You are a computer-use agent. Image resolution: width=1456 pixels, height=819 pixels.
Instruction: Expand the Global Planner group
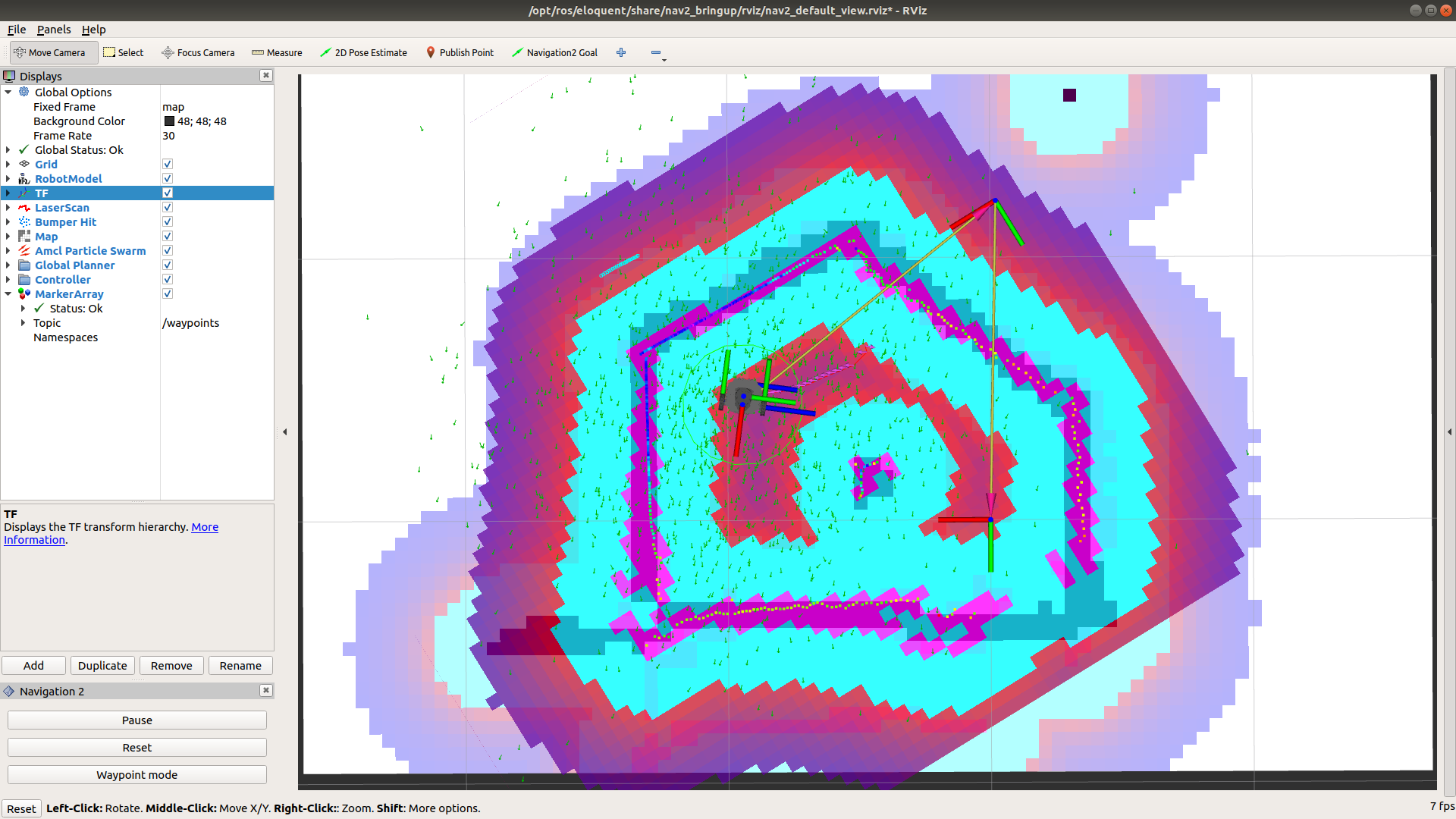pos(8,265)
